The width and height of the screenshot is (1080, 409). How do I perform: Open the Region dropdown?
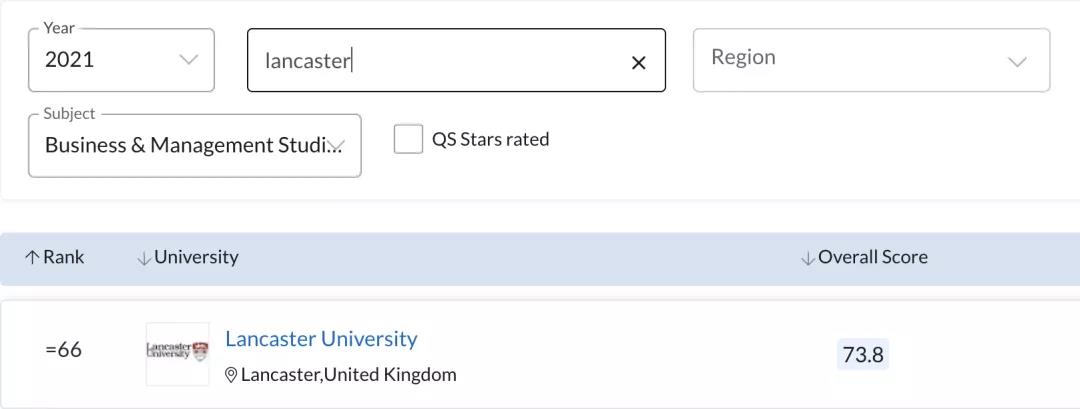[x=871, y=60]
